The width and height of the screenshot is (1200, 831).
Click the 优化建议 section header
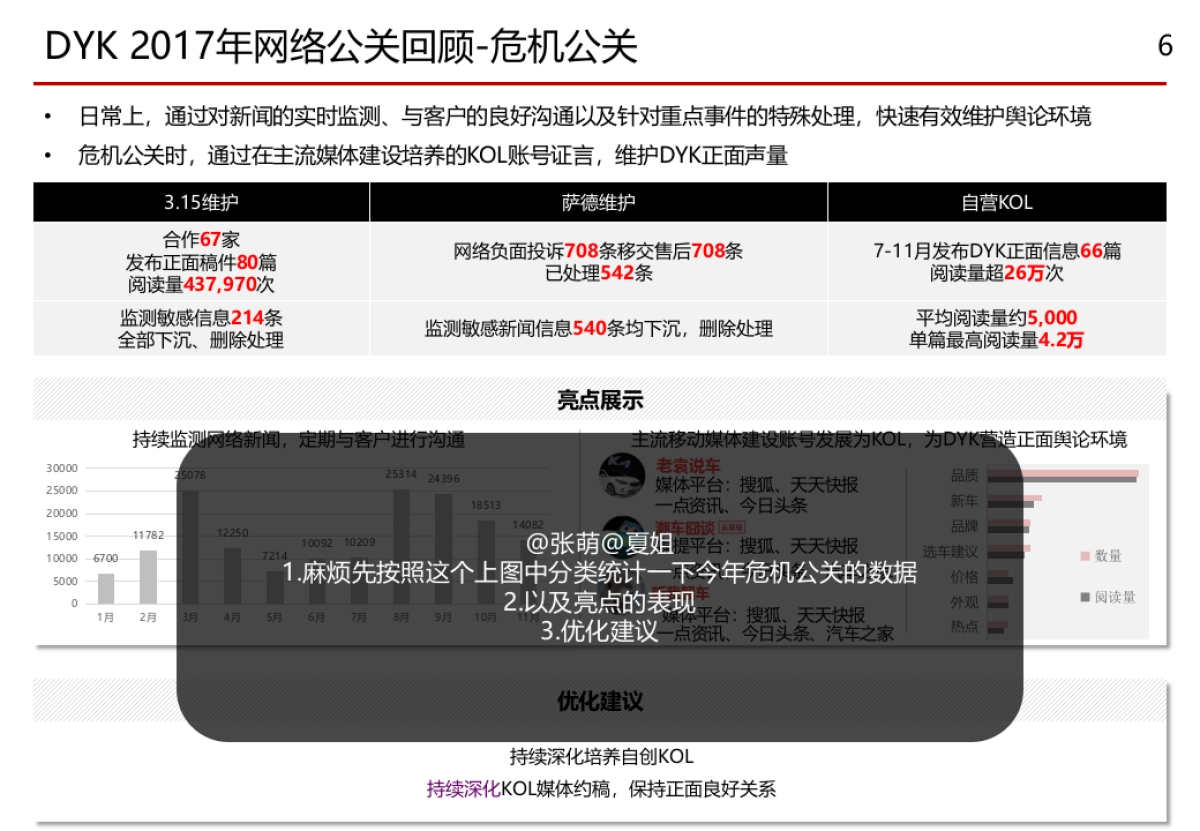pyautogui.click(x=601, y=702)
